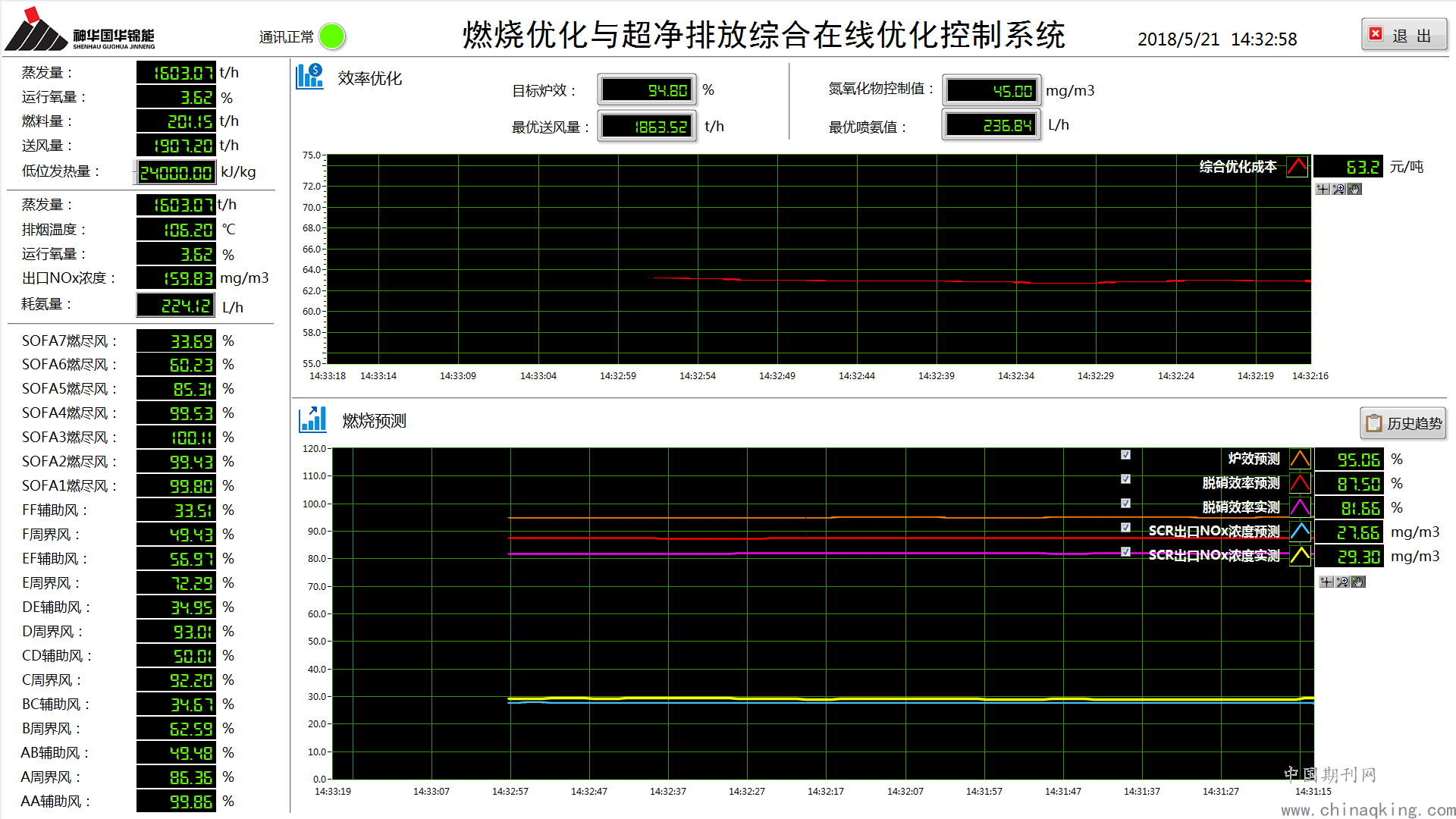
Task: Click the E周界风 value 72.29
Action: tap(176, 583)
